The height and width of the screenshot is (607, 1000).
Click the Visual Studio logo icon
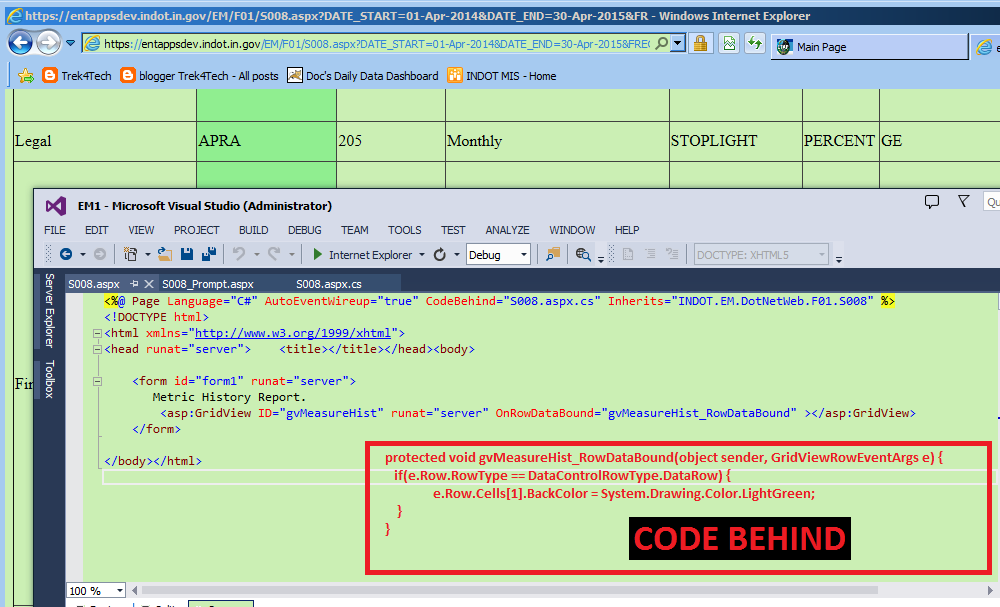point(55,206)
